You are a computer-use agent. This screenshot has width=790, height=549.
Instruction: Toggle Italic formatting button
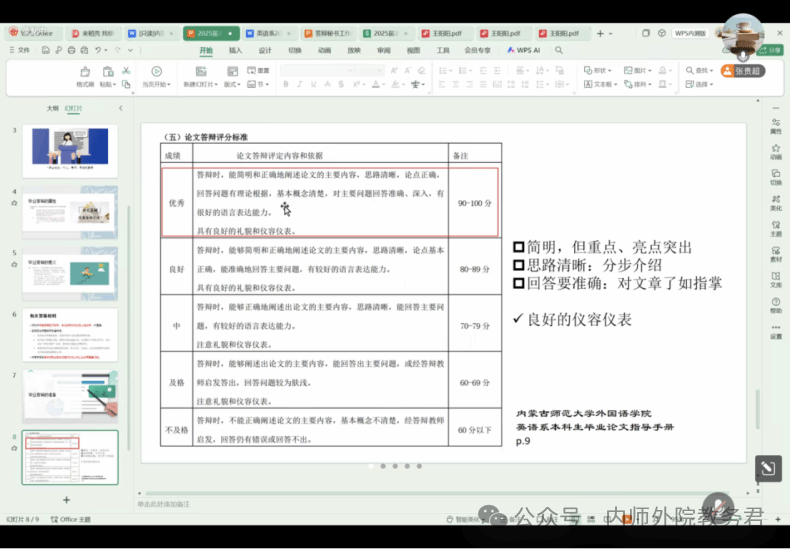[x=297, y=85]
